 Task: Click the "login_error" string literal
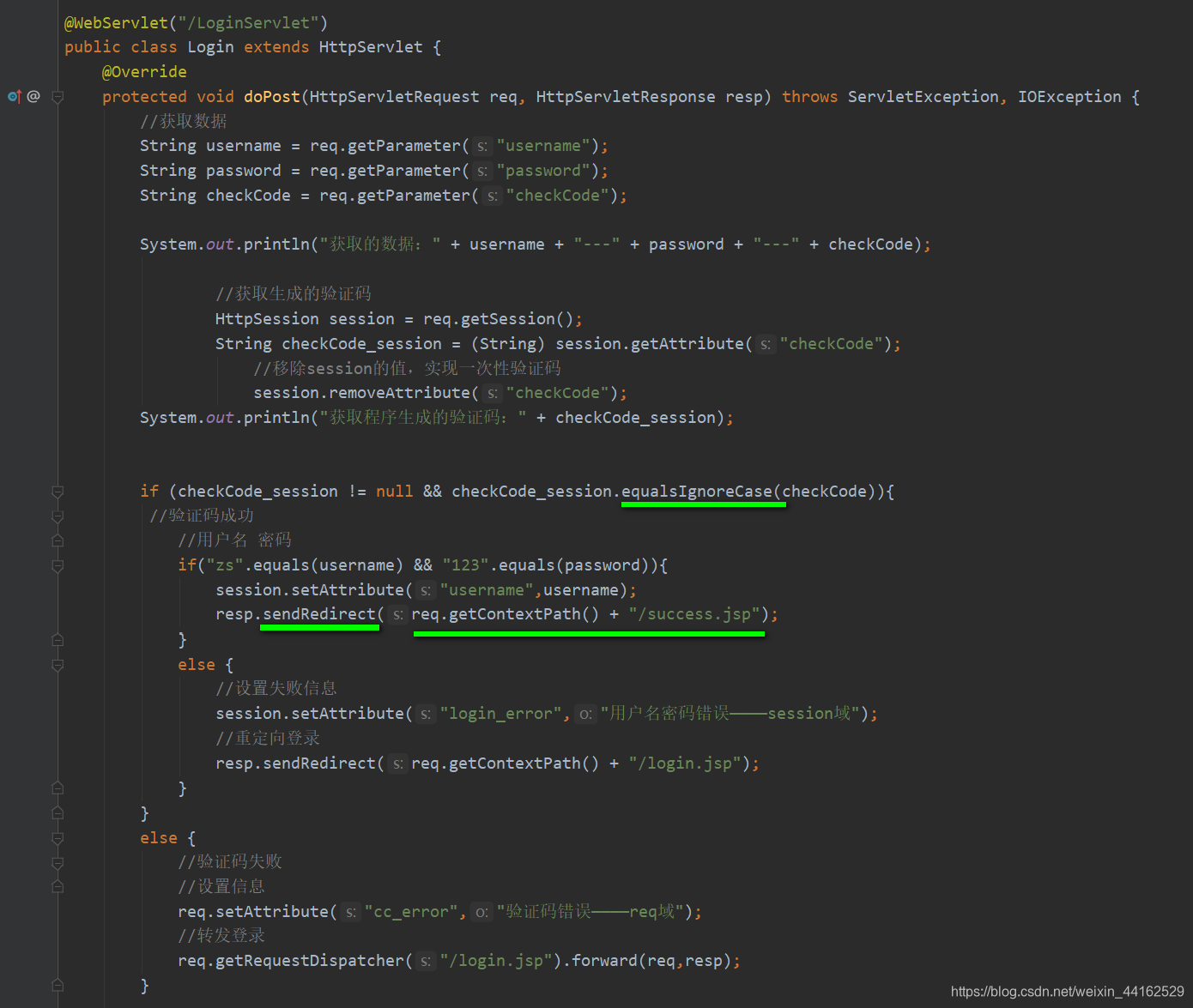[x=501, y=714]
